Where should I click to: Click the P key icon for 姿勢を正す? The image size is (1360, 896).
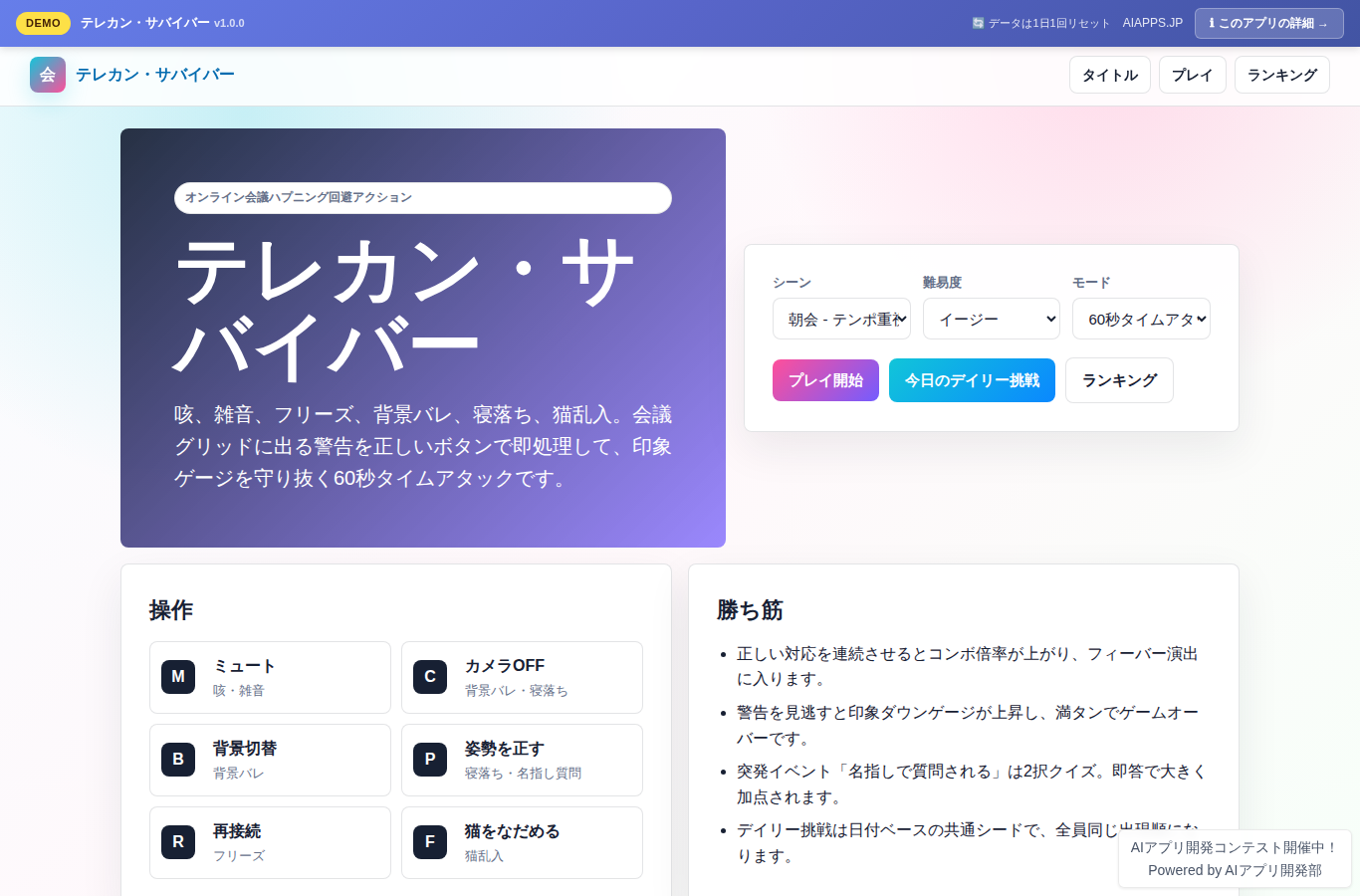[x=430, y=760]
